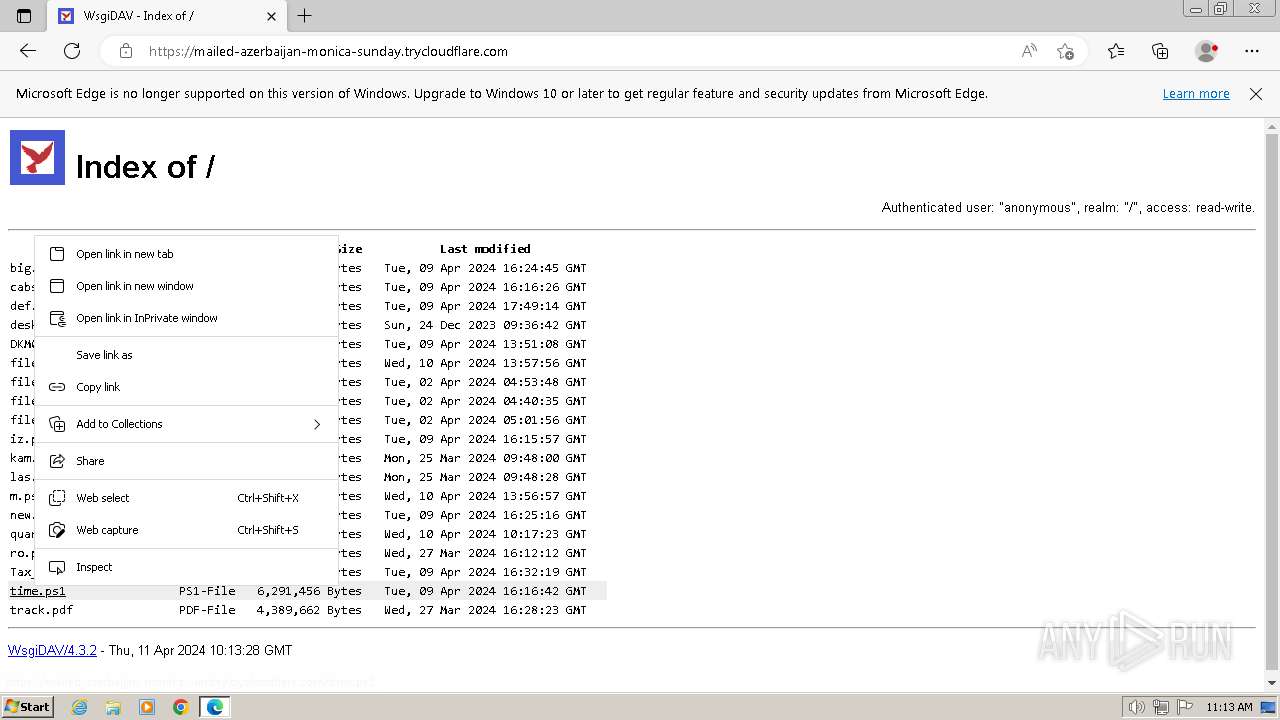Image resolution: width=1280 pixels, height=720 pixels.
Task: Select Share in context menu
Action: (x=186, y=461)
